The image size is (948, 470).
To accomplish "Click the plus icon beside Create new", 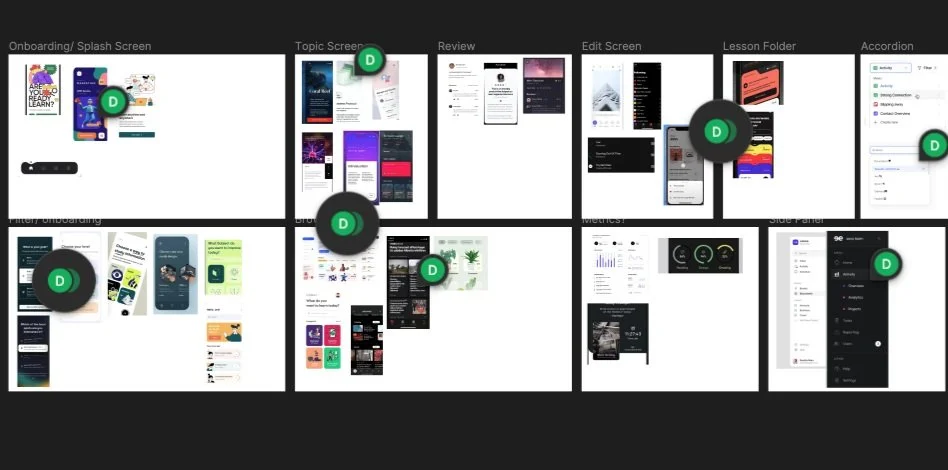I will pos(875,122).
